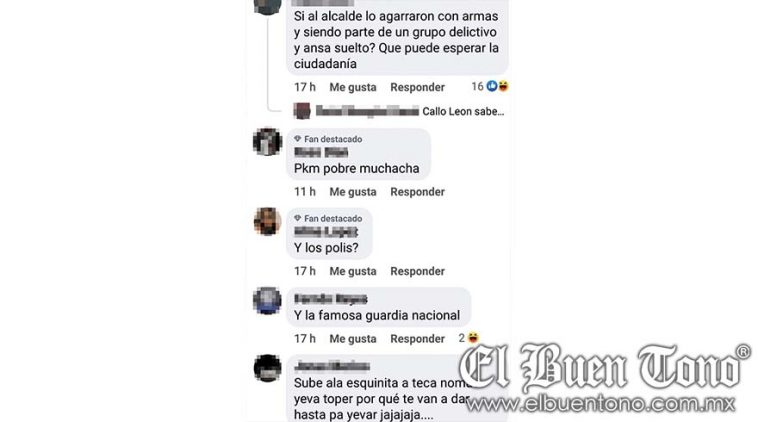This screenshot has width=758, height=422.
Task: Open the www.elbuentono.com.mx watermark link
Action: (x=601, y=404)
